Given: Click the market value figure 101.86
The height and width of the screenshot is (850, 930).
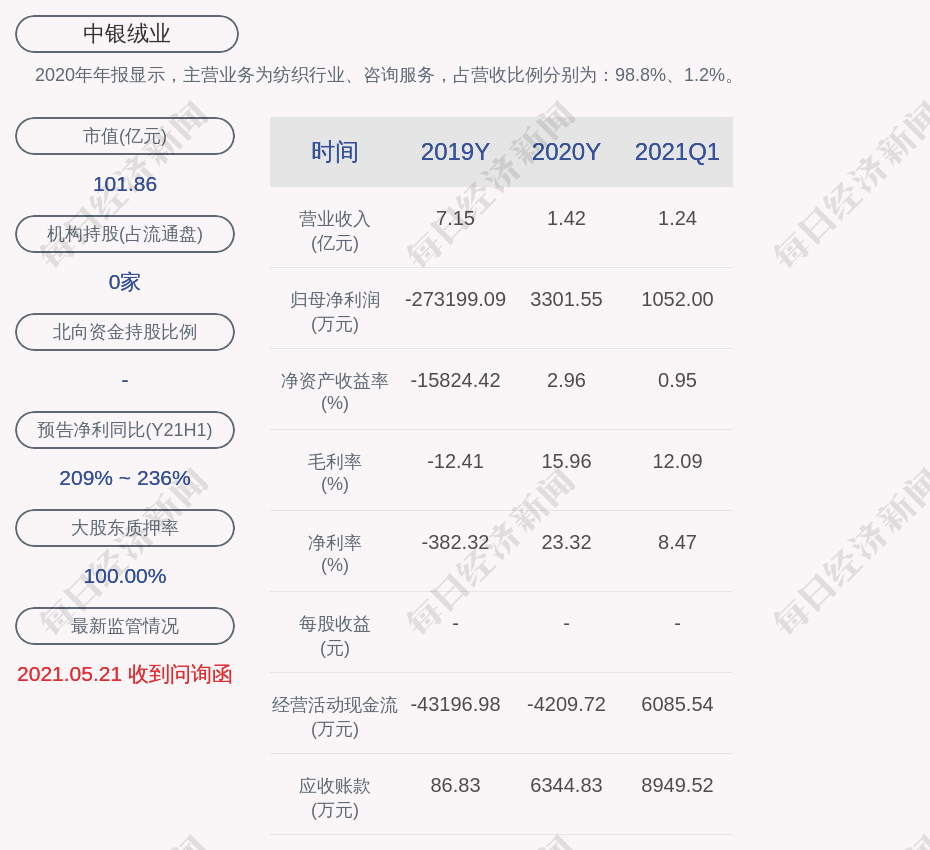Looking at the screenshot, I should (125, 184).
